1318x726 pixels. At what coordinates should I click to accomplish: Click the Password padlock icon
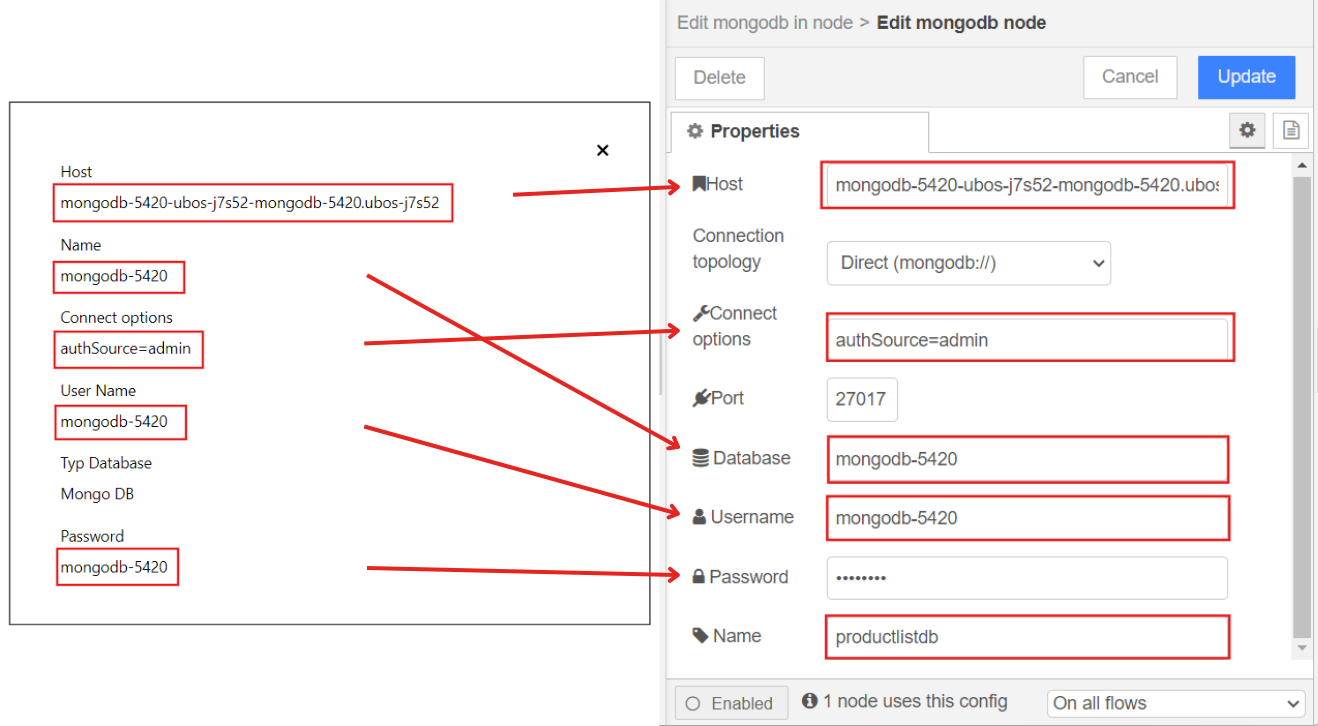click(699, 576)
